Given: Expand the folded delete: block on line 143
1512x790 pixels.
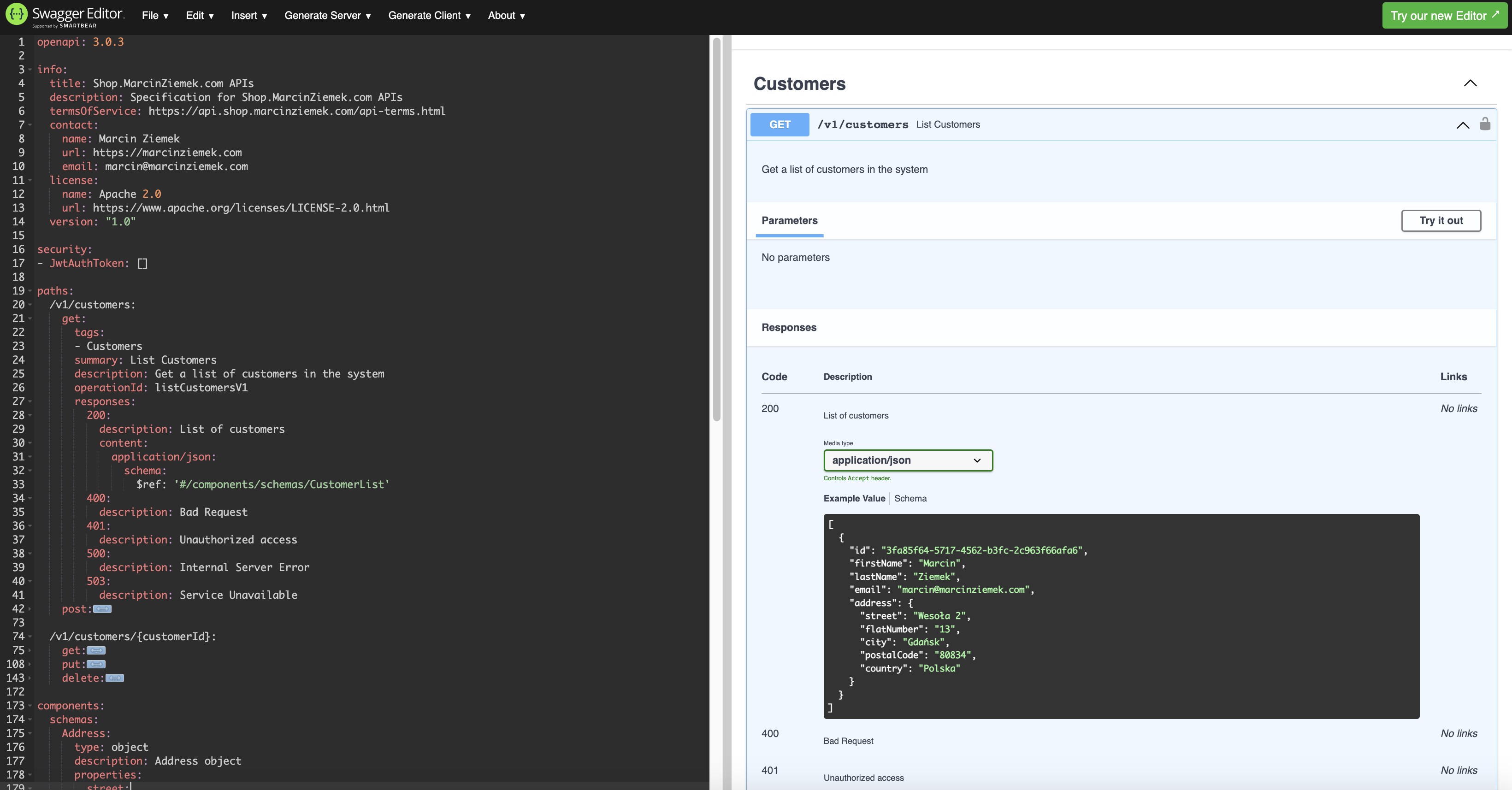Looking at the screenshot, I should pyautogui.click(x=114, y=678).
